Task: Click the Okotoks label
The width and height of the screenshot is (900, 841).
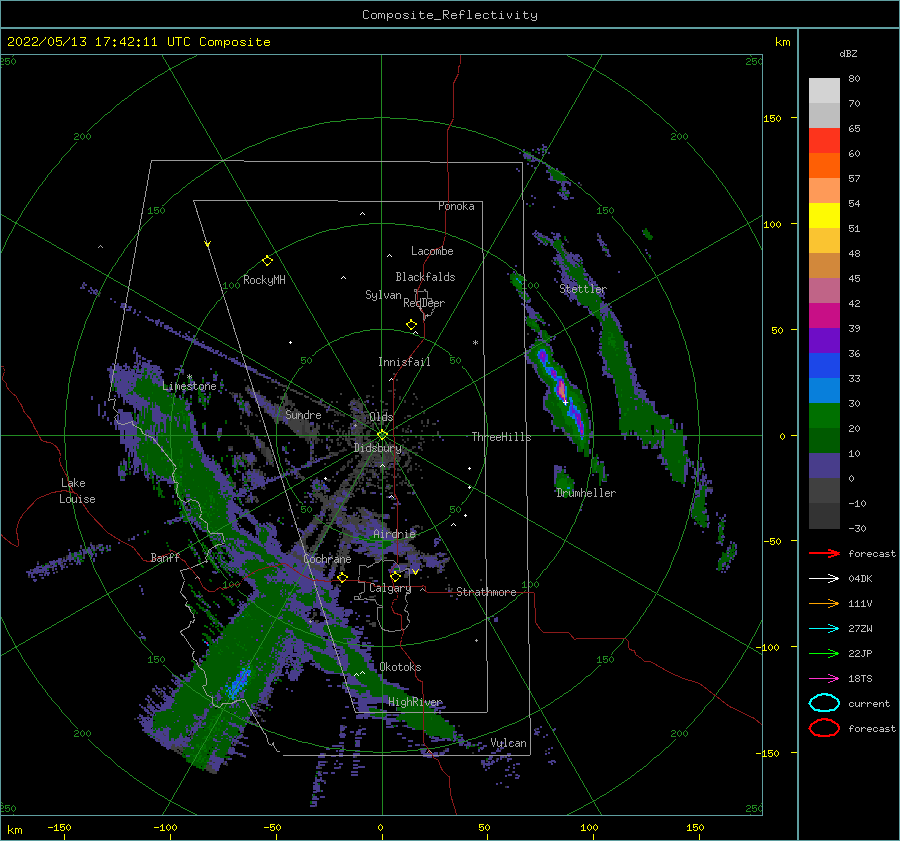Action: click(x=400, y=667)
